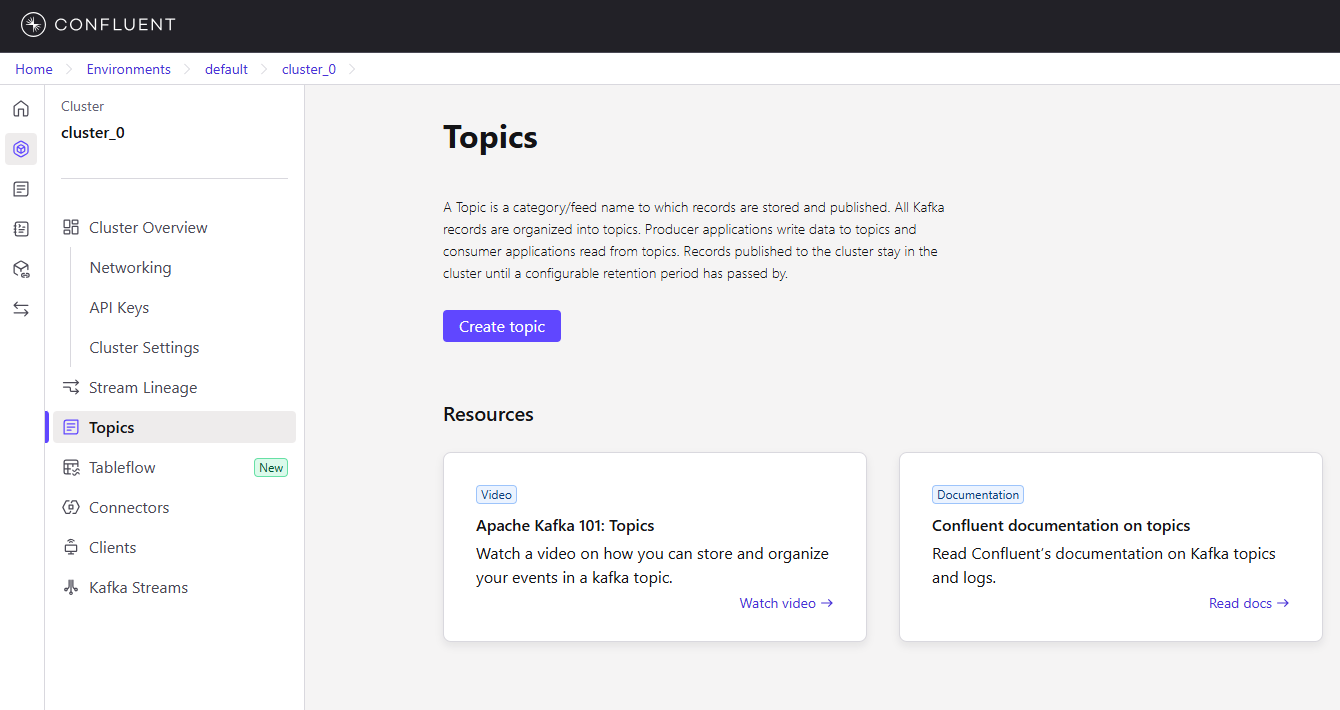Open Cluster Settings in sidebar

(x=144, y=347)
